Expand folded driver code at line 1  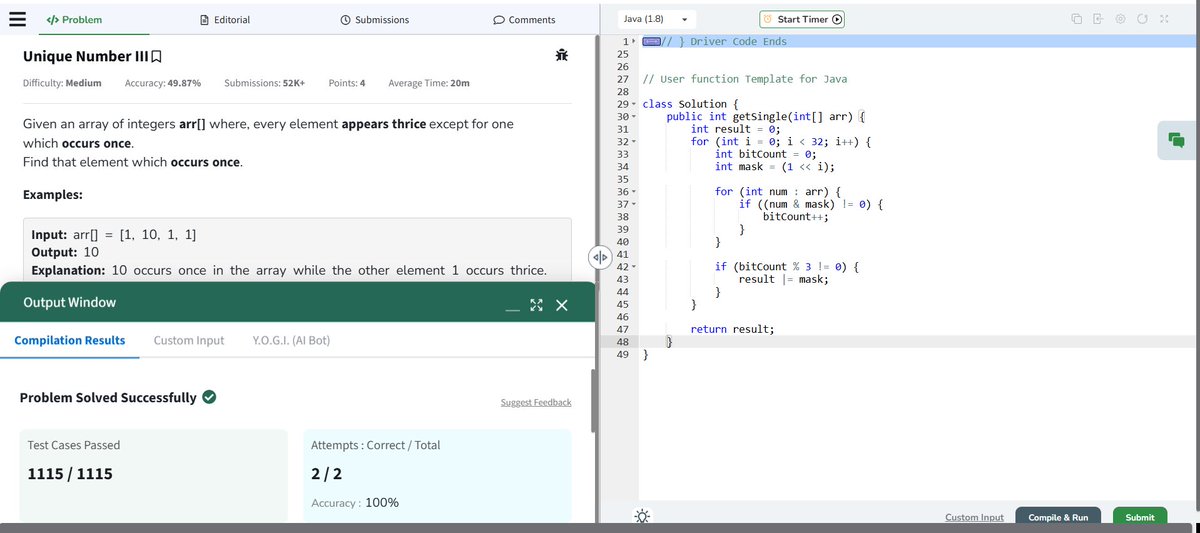pyautogui.click(x=632, y=41)
